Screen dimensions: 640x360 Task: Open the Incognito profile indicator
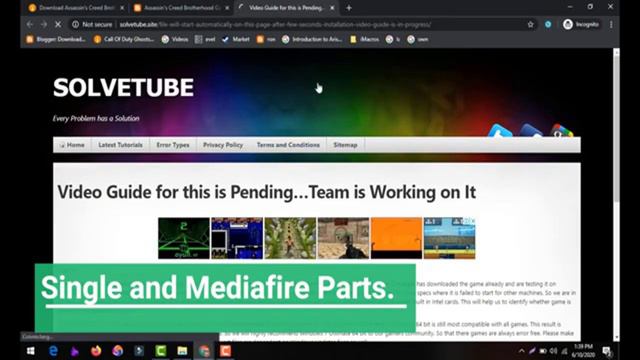(581, 24)
